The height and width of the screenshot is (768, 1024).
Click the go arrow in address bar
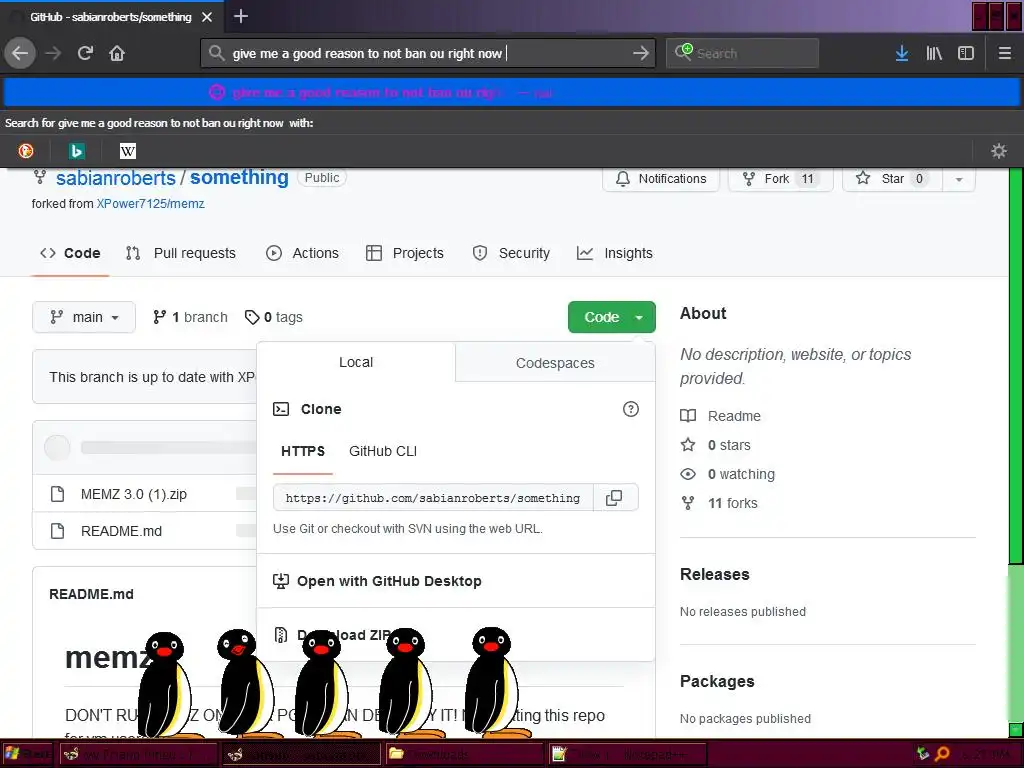tap(641, 53)
